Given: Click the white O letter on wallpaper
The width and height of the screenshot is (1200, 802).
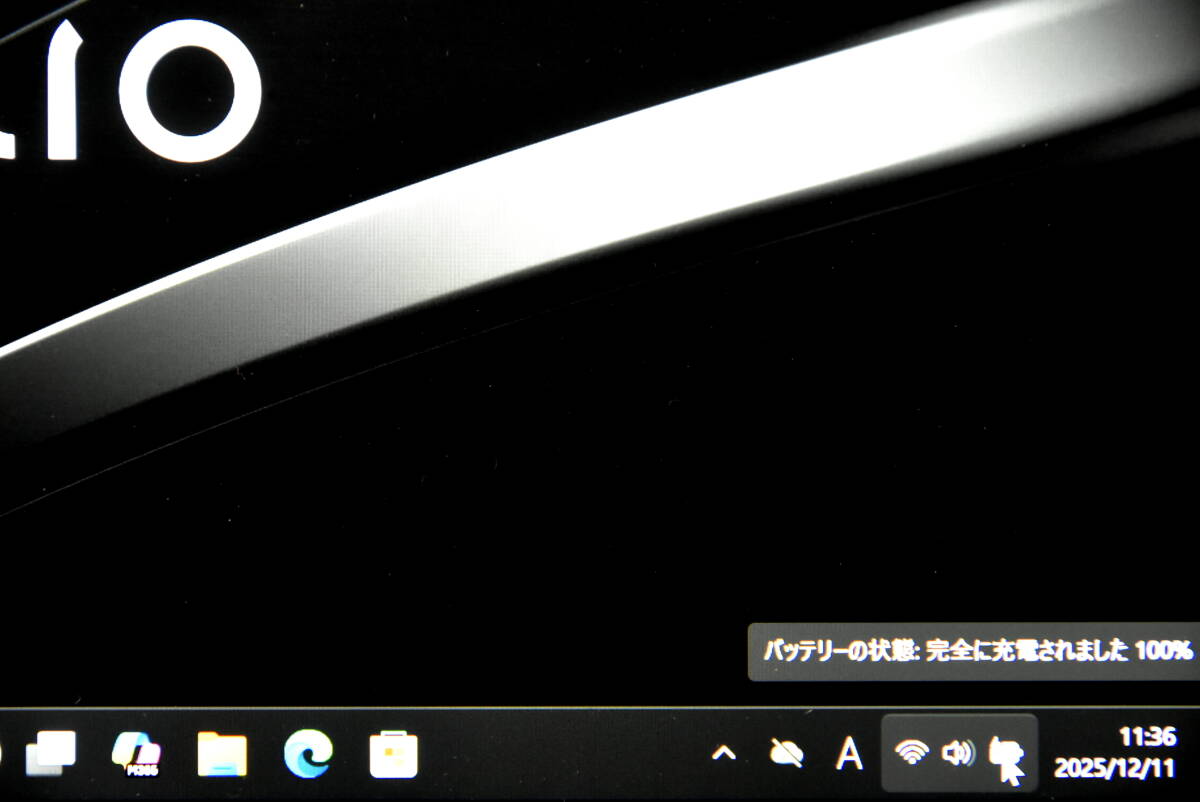Looking at the screenshot, I should [204, 91].
